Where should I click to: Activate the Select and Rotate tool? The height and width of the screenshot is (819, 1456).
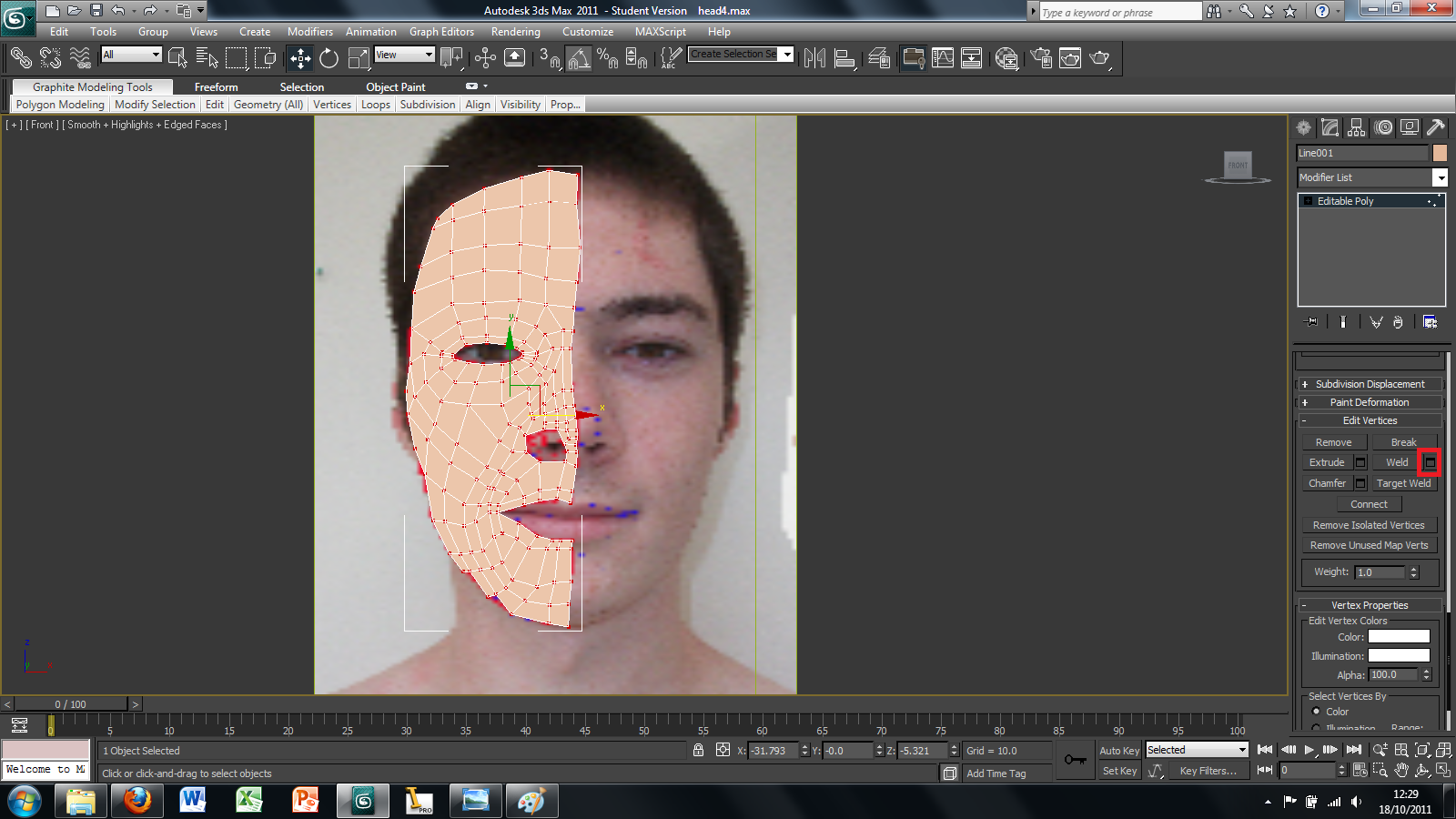328,57
